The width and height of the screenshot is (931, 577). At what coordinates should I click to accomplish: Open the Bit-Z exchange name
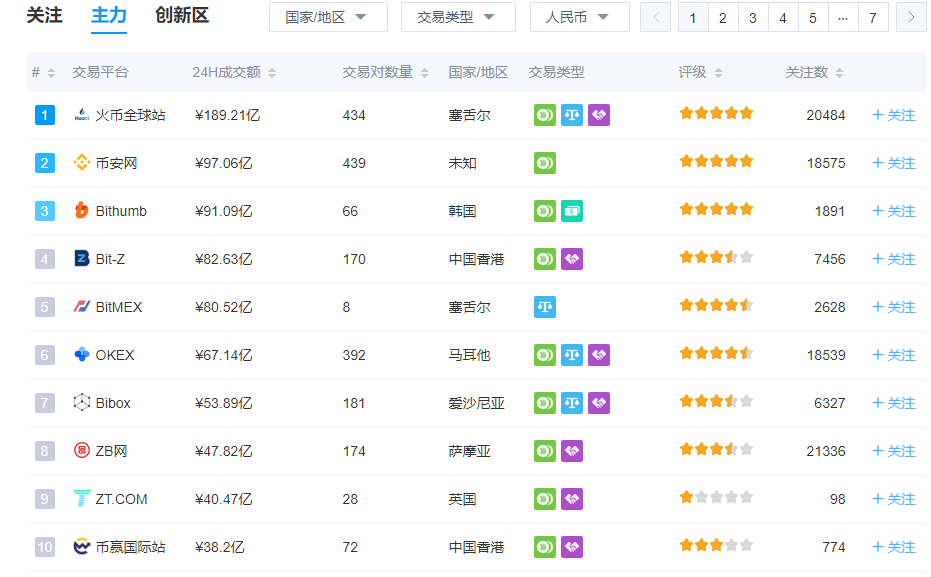click(110, 259)
